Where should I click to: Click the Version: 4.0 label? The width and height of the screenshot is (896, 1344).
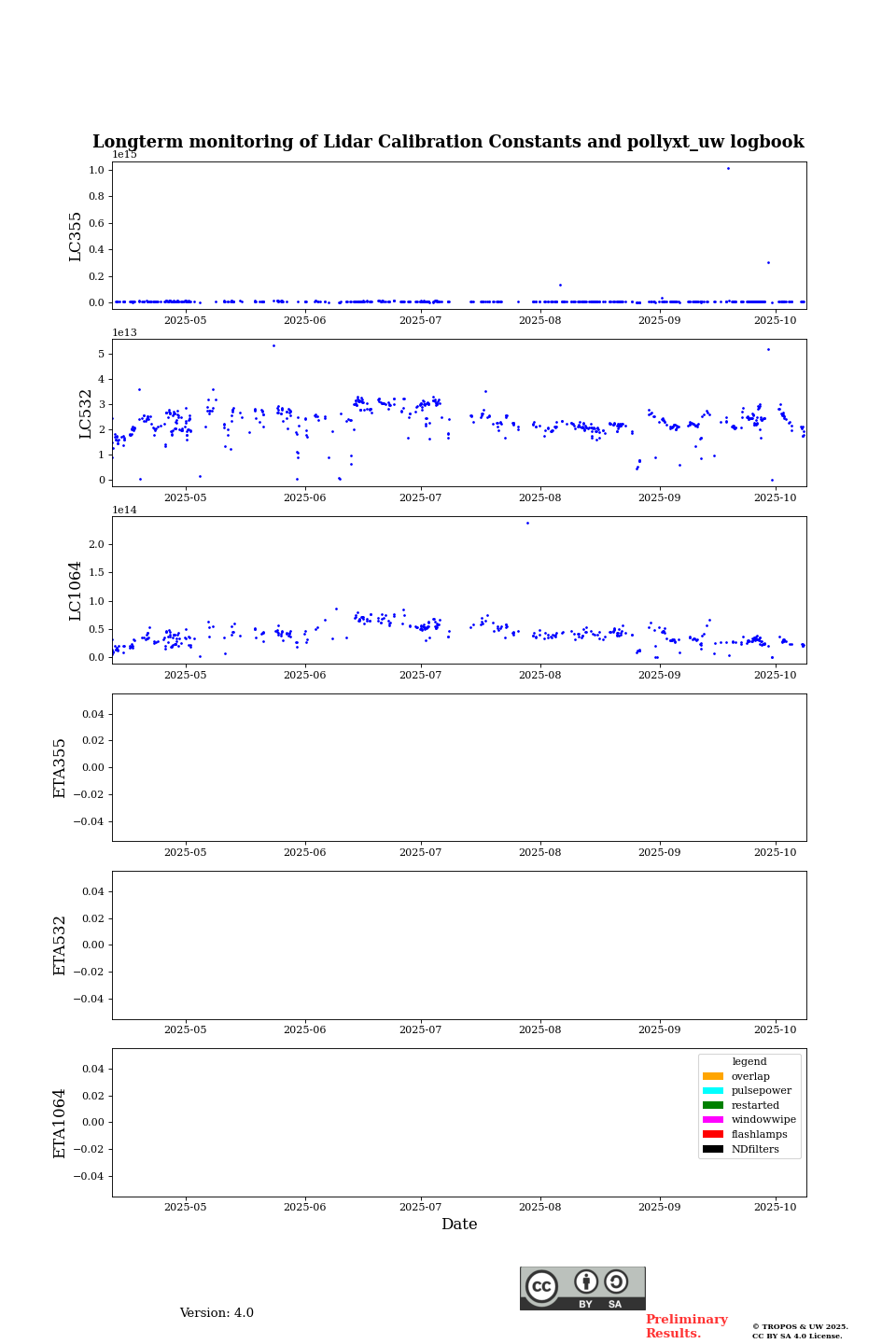click(217, 1313)
